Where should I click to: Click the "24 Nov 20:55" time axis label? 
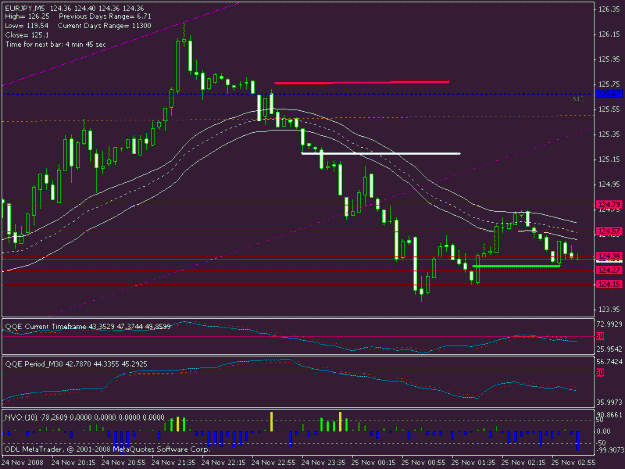124,462
